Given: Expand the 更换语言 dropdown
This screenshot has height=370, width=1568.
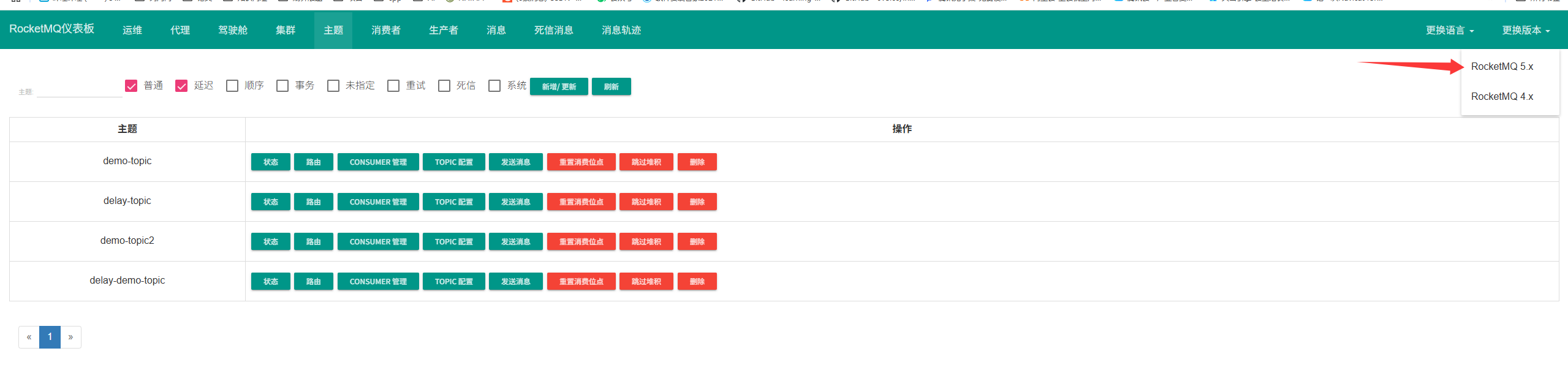Looking at the screenshot, I should (1450, 30).
